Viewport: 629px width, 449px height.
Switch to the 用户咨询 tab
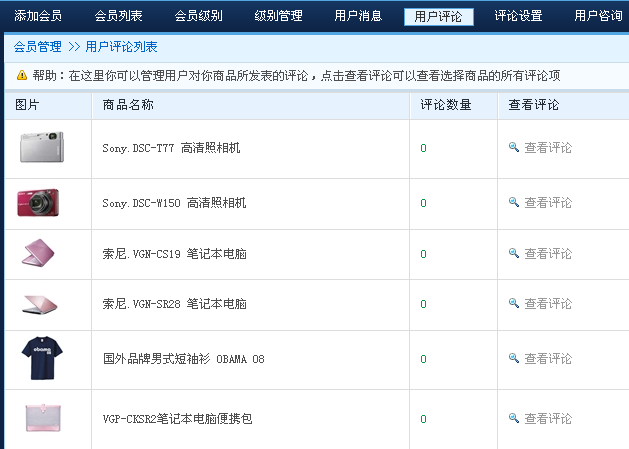click(598, 16)
